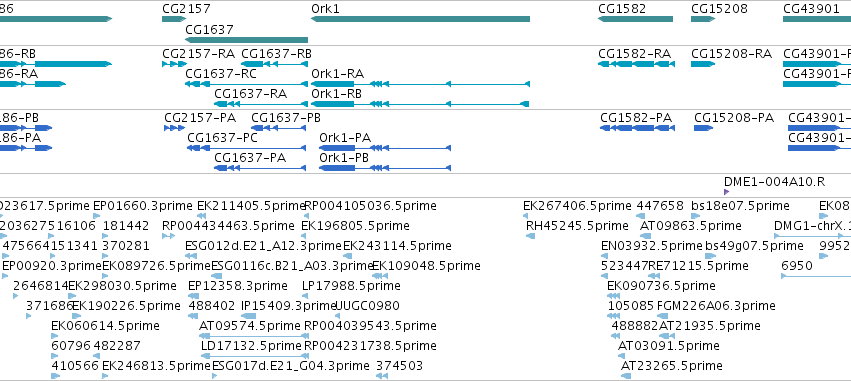Screen dimensions: 851x381
Task: Select the CG1582 gene arrow
Action: click(636, 19)
